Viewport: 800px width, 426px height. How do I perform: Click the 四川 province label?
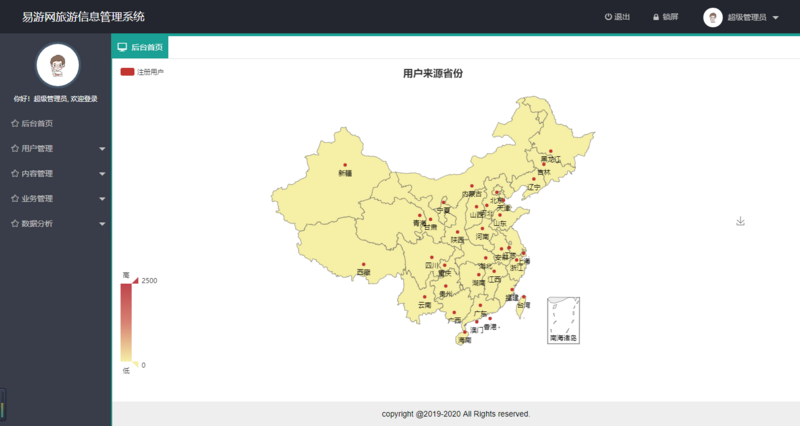tap(433, 265)
